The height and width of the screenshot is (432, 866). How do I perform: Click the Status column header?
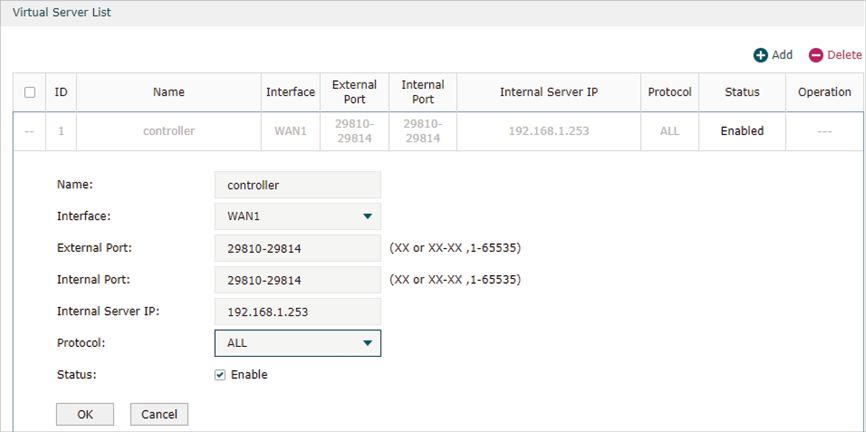click(x=742, y=92)
